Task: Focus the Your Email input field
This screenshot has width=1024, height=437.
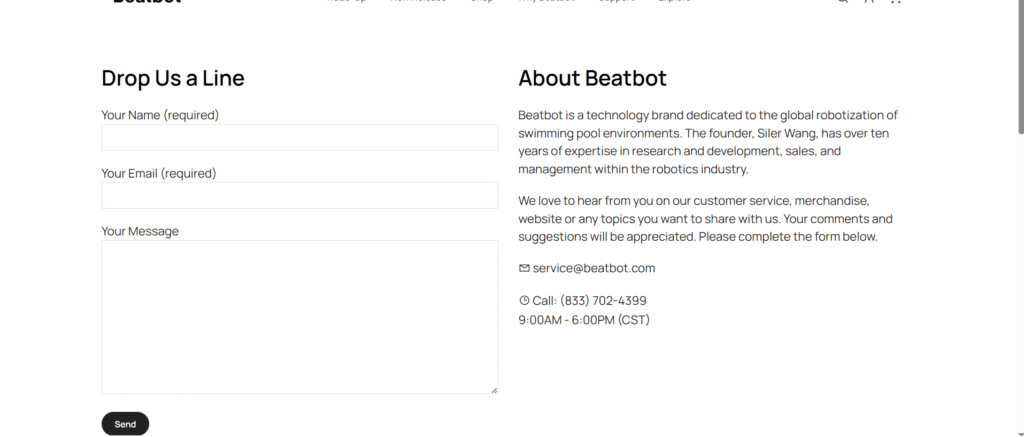Action: point(300,195)
